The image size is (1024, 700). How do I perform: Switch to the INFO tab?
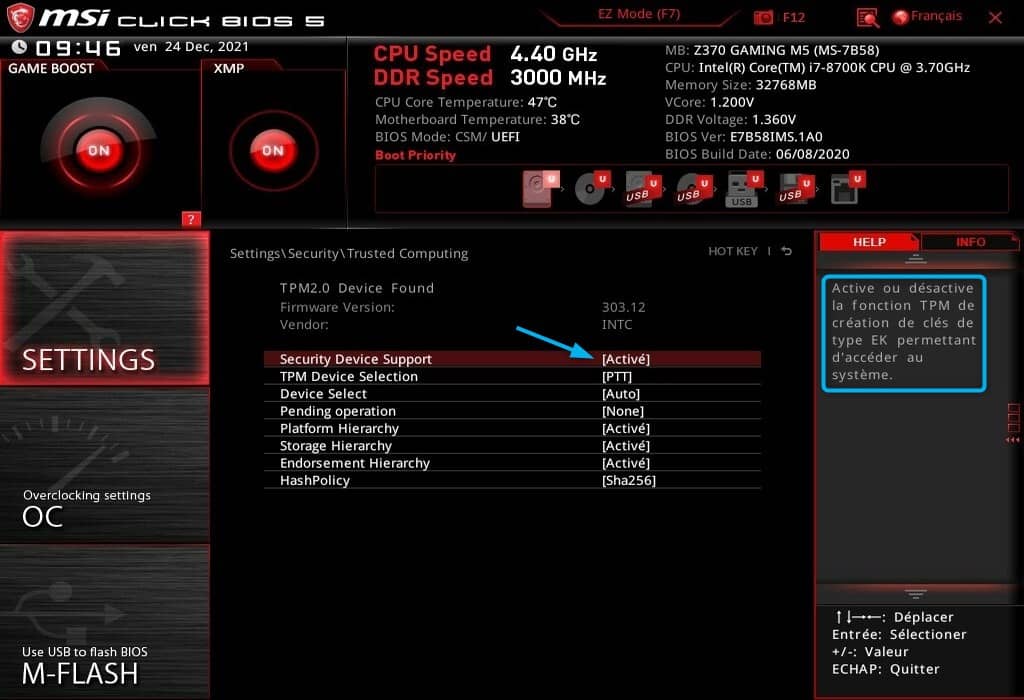coord(970,242)
